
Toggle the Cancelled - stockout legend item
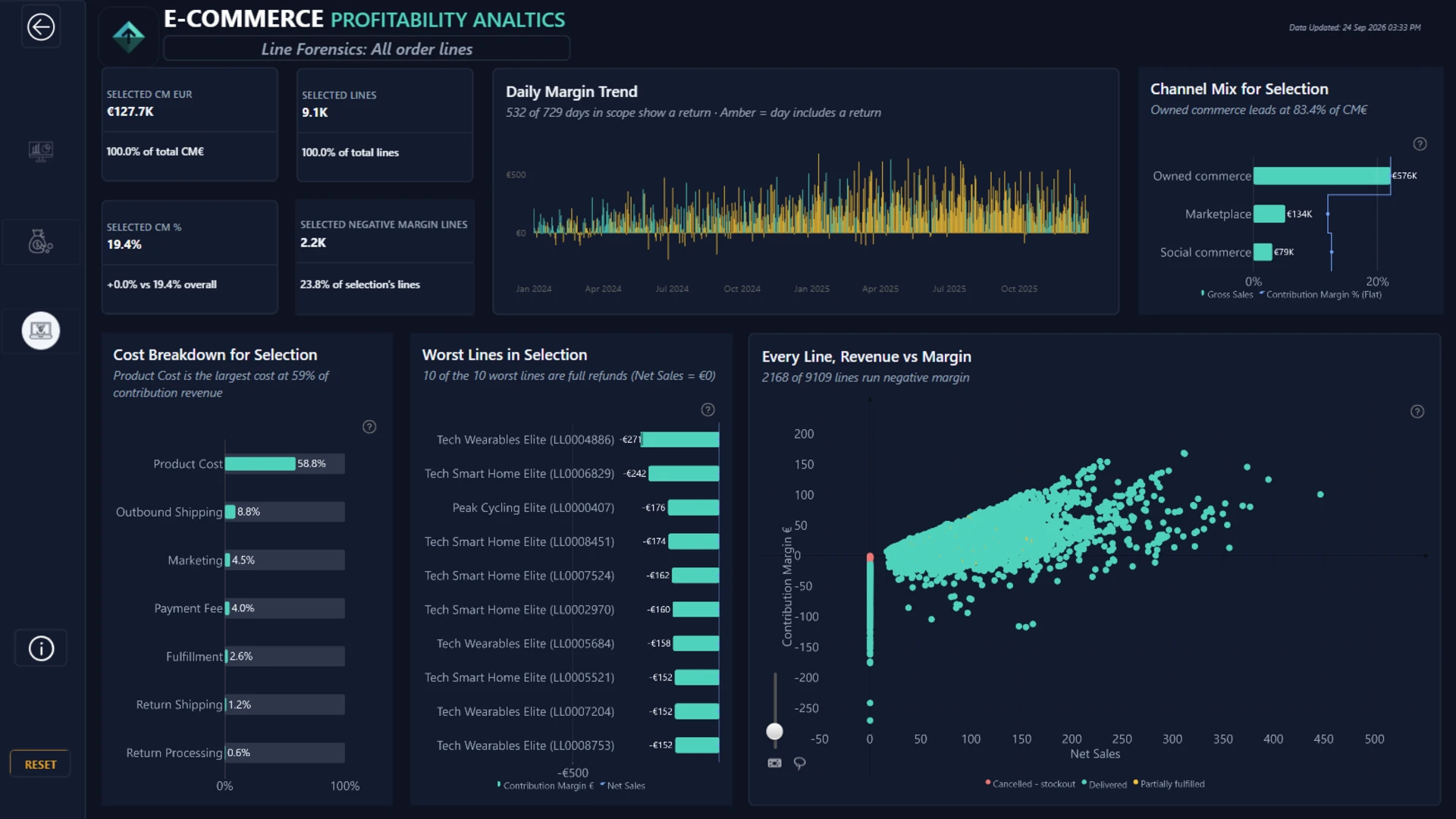coord(1030,784)
